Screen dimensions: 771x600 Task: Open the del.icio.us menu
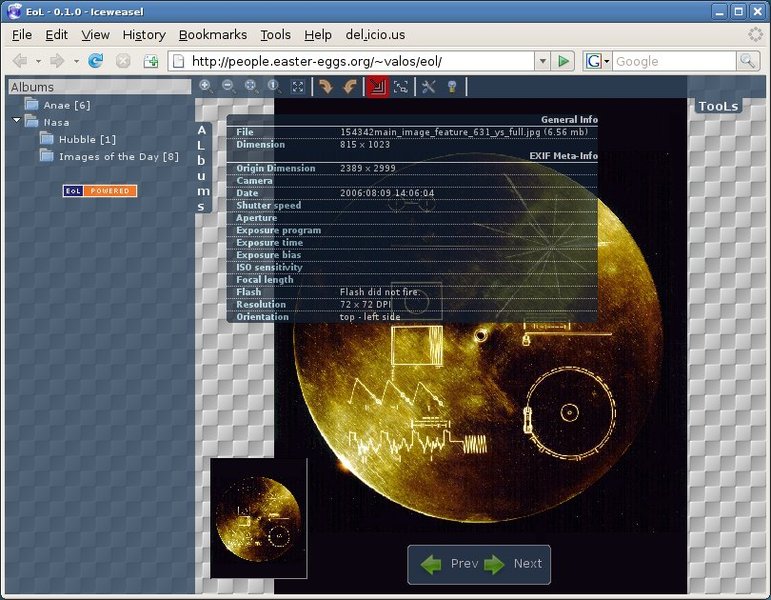[375, 35]
